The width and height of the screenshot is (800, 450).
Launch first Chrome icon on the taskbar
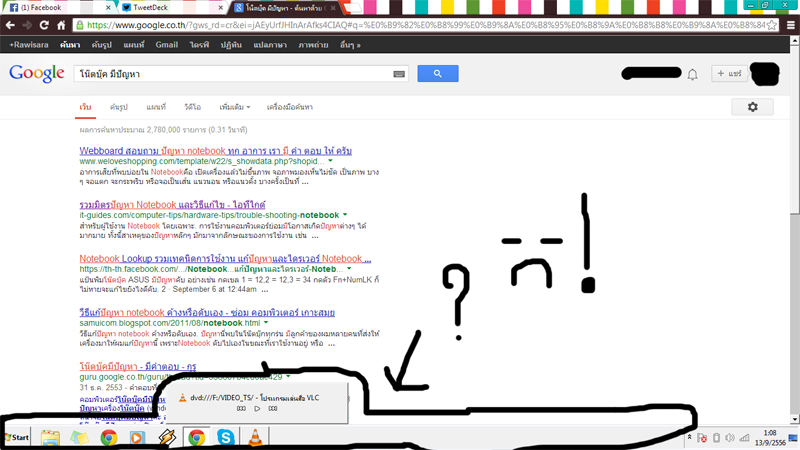click(109, 438)
